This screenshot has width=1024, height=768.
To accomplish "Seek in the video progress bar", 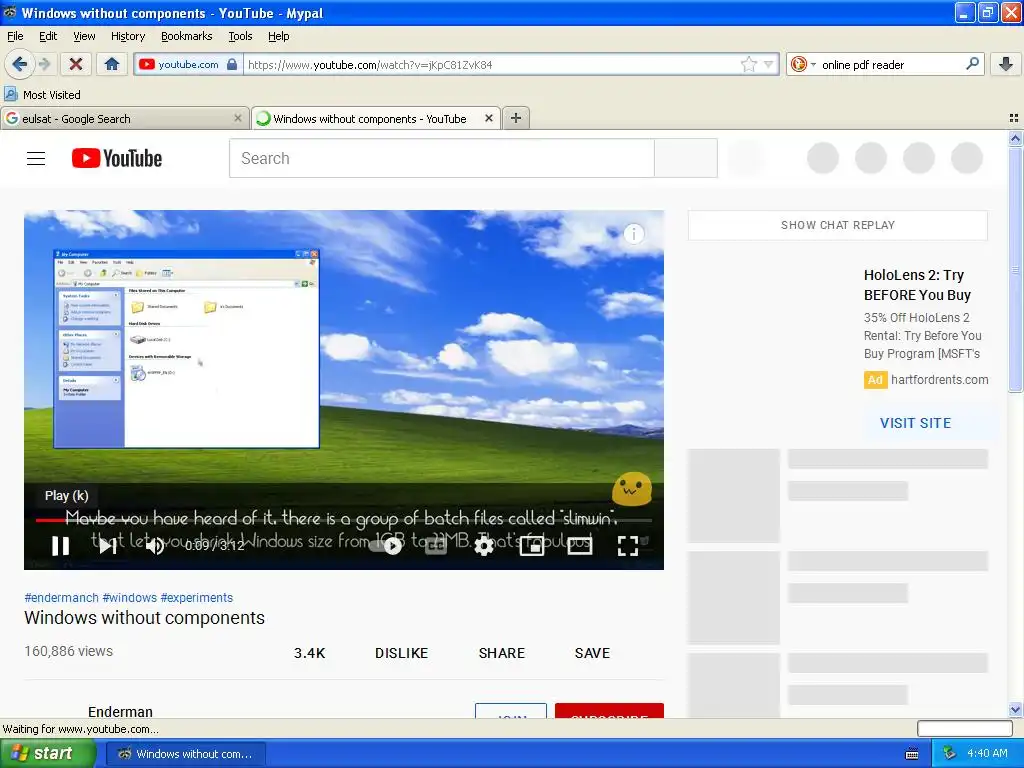I will coord(344,520).
